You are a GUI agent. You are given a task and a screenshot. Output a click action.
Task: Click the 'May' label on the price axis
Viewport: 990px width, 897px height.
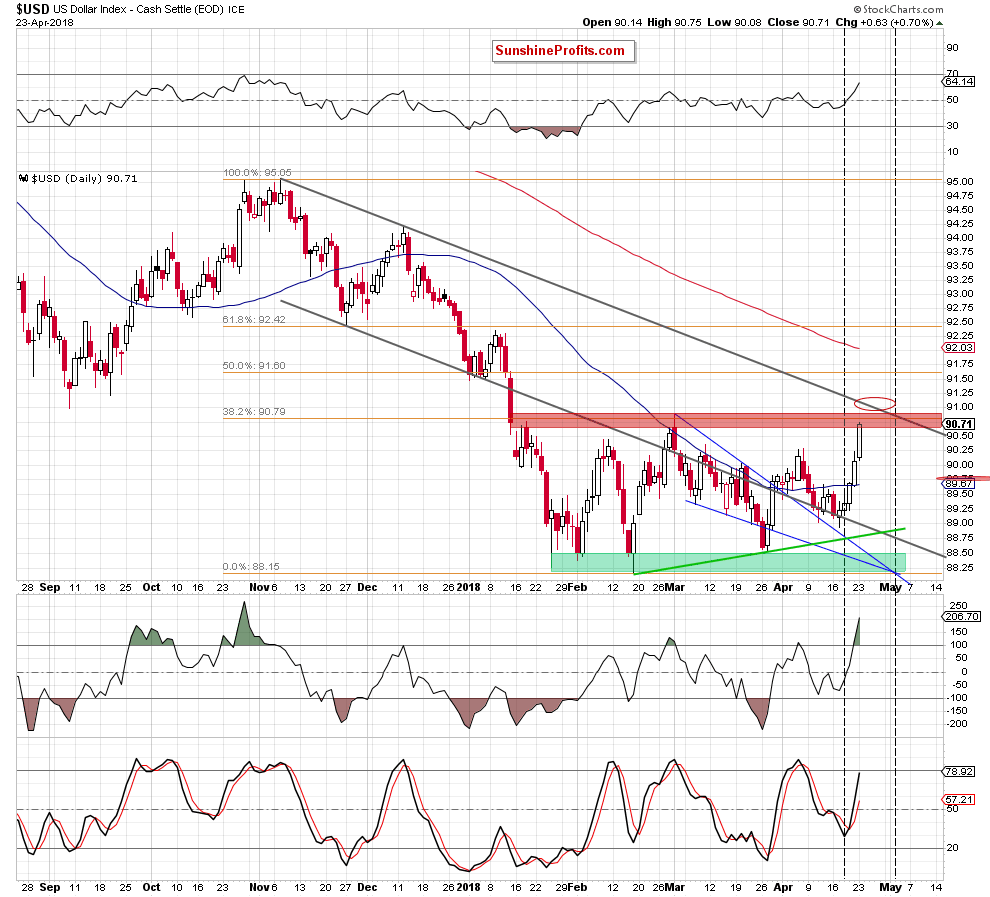tap(891, 587)
